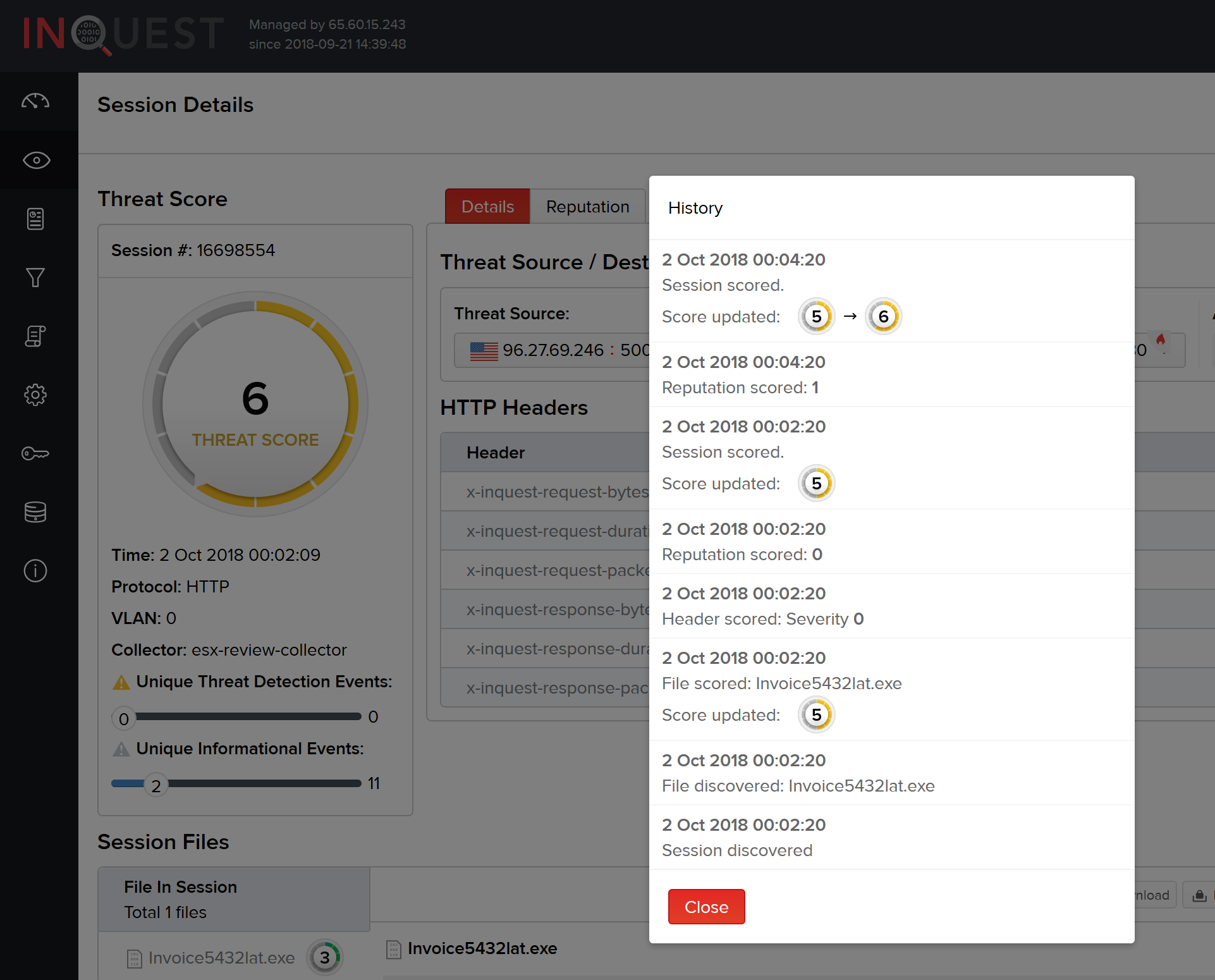Switch to the Reputation tab
The width and height of the screenshot is (1215, 980).
point(587,206)
